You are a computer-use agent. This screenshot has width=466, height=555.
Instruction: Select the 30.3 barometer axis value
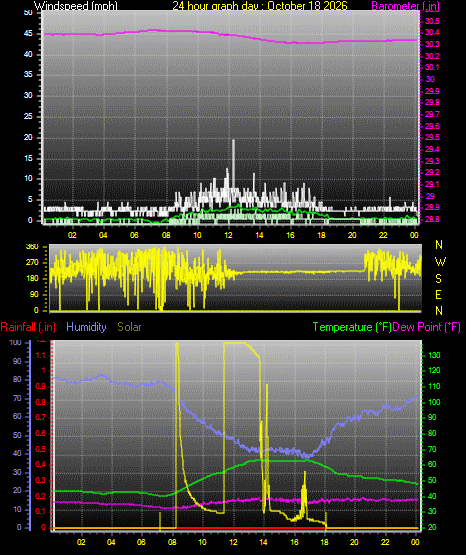click(432, 44)
